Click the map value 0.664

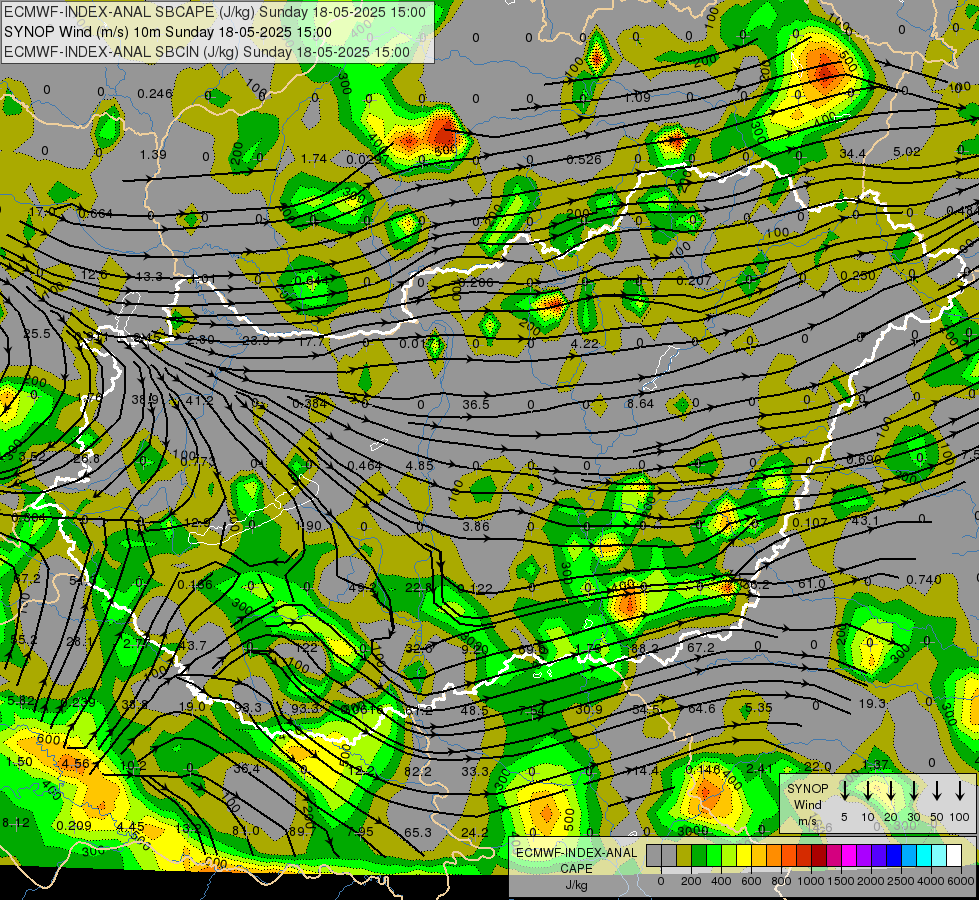[96, 214]
